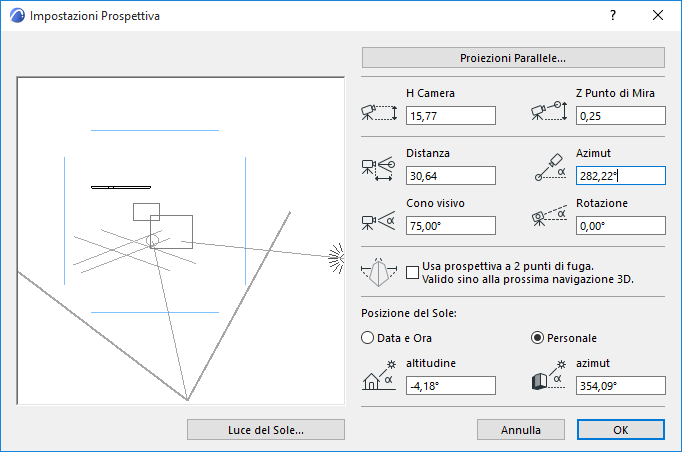Click the two-point perspective icon
This screenshot has width=682, height=452.
(x=379, y=271)
